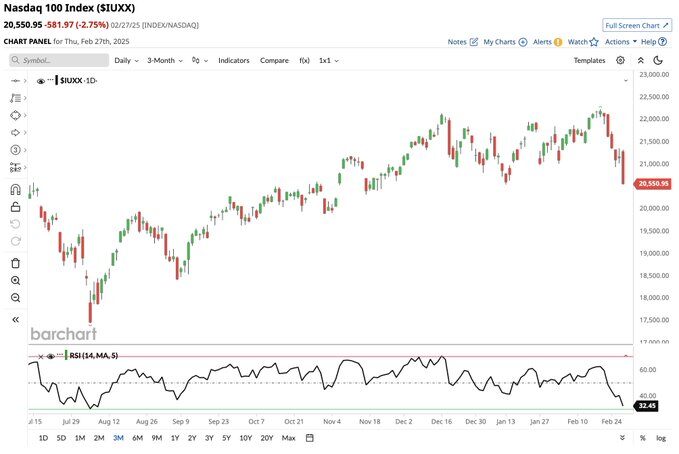Zoom in on the chart
The width and height of the screenshot is (679, 454).
pos(16,280)
